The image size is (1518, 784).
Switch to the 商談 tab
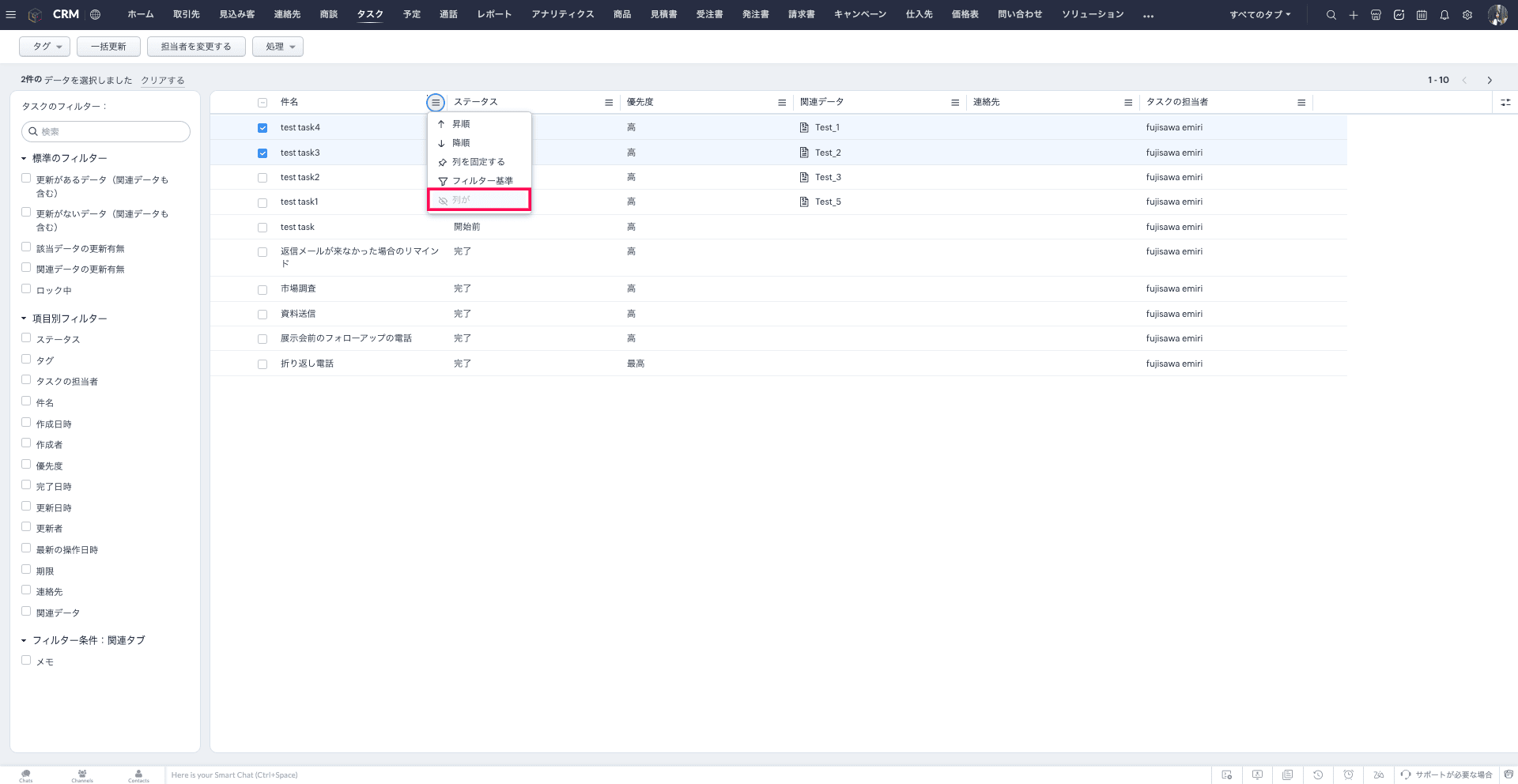tap(329, 14)
